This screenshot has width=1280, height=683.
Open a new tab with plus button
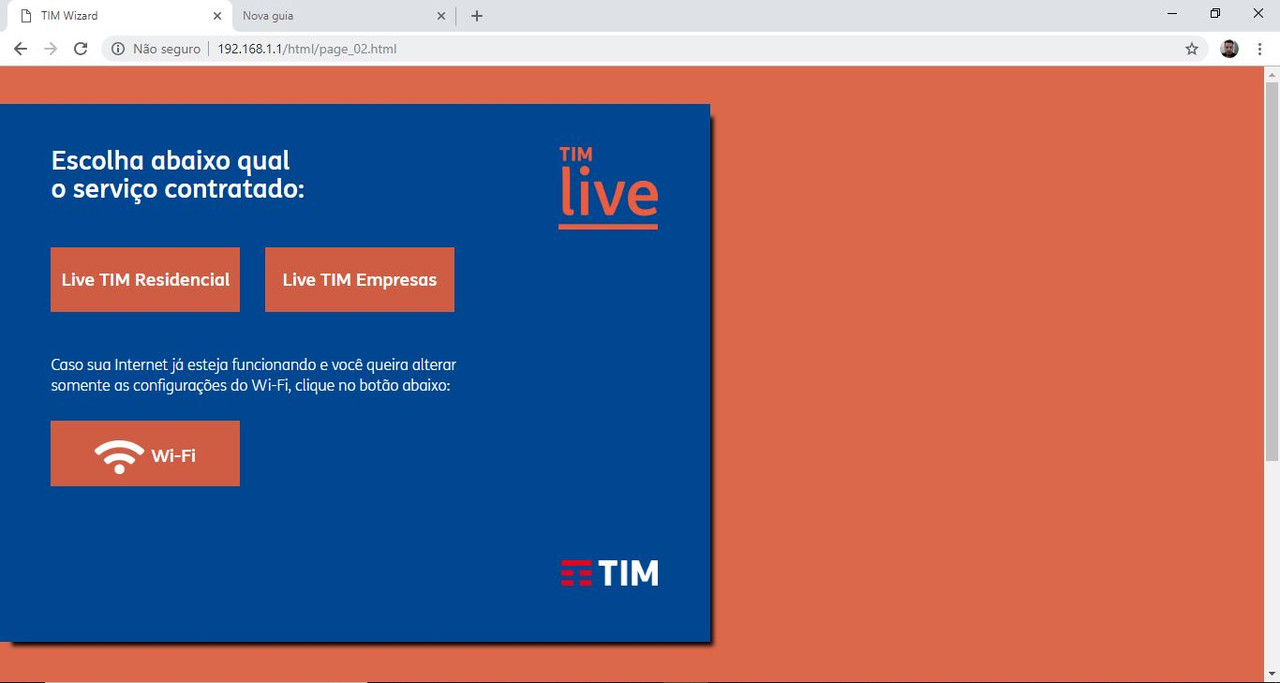point(477,16)
